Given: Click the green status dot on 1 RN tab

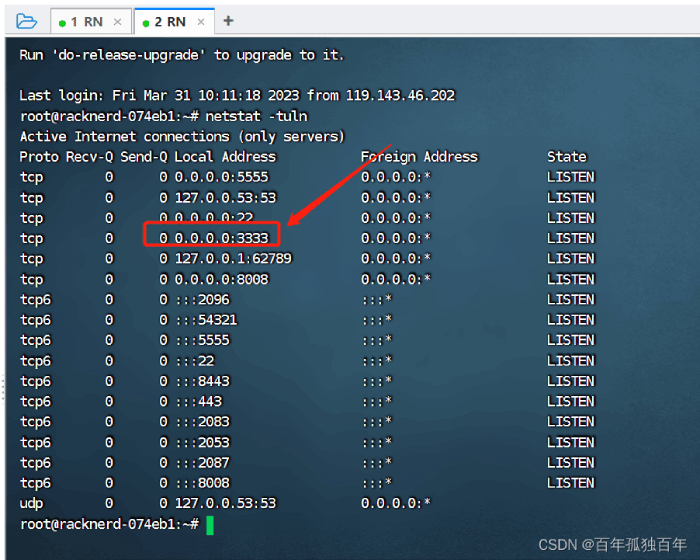Looking at the screenshot, I should [62, 23].
